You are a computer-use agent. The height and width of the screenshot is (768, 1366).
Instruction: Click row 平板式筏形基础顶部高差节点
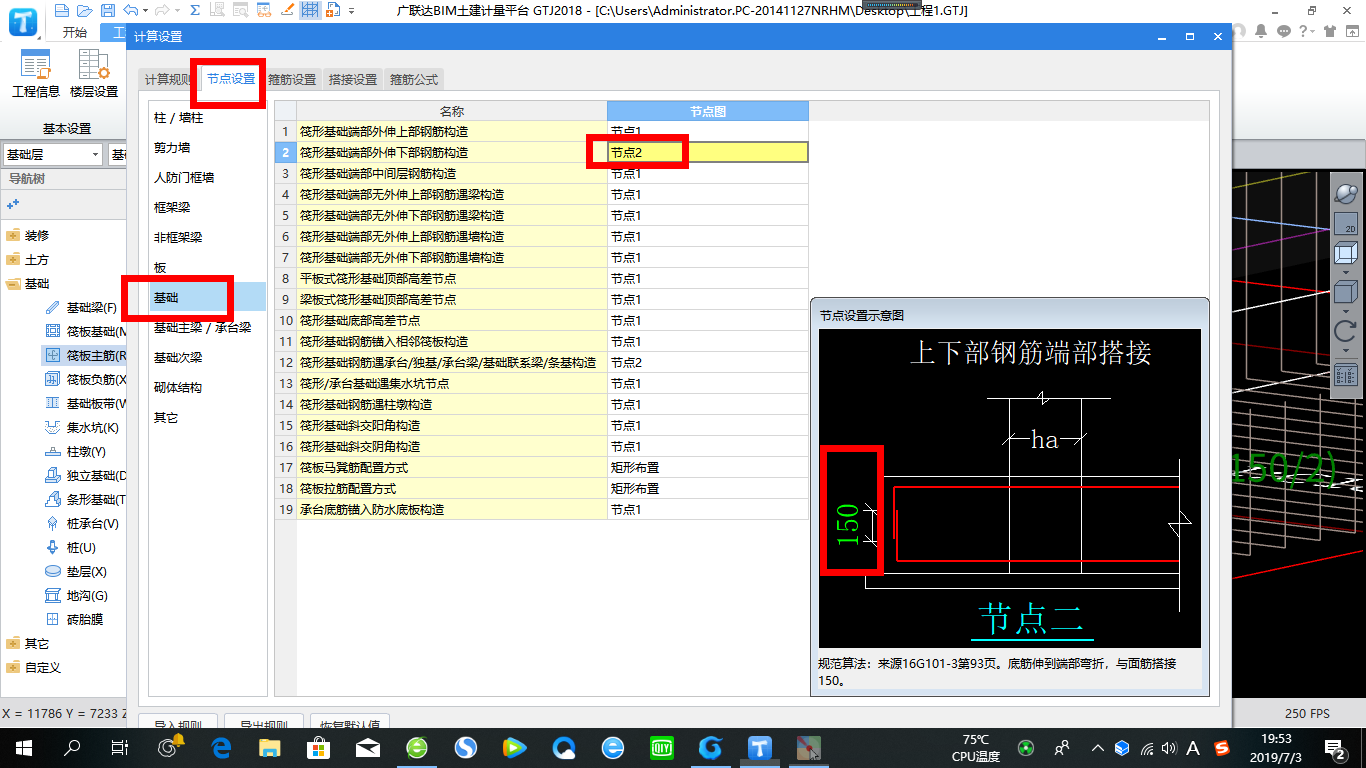click(x=452, y=278)
